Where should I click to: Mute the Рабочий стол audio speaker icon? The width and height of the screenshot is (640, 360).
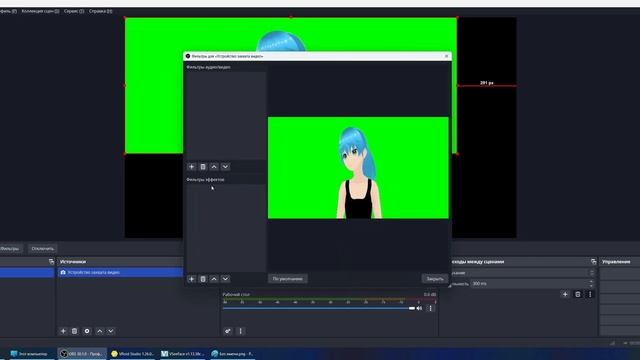pyautogui.click(x=419, y=308)
